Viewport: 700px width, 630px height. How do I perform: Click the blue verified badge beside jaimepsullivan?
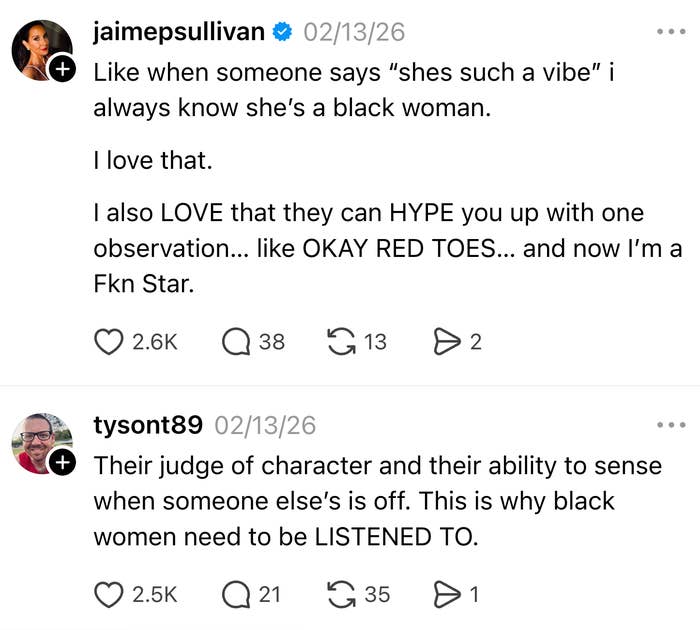click(x=283, y=32)
